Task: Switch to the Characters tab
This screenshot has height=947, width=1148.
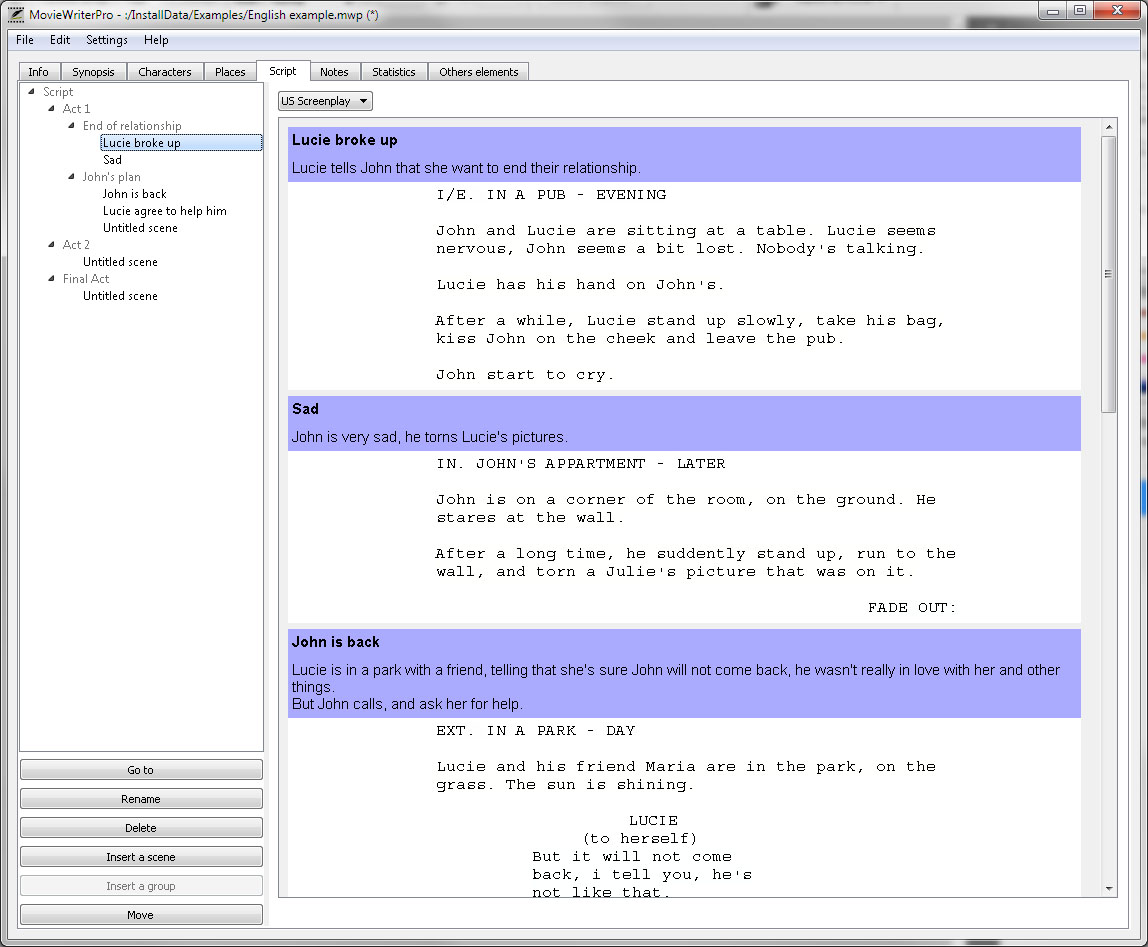Action: click(x=165, y=72)
